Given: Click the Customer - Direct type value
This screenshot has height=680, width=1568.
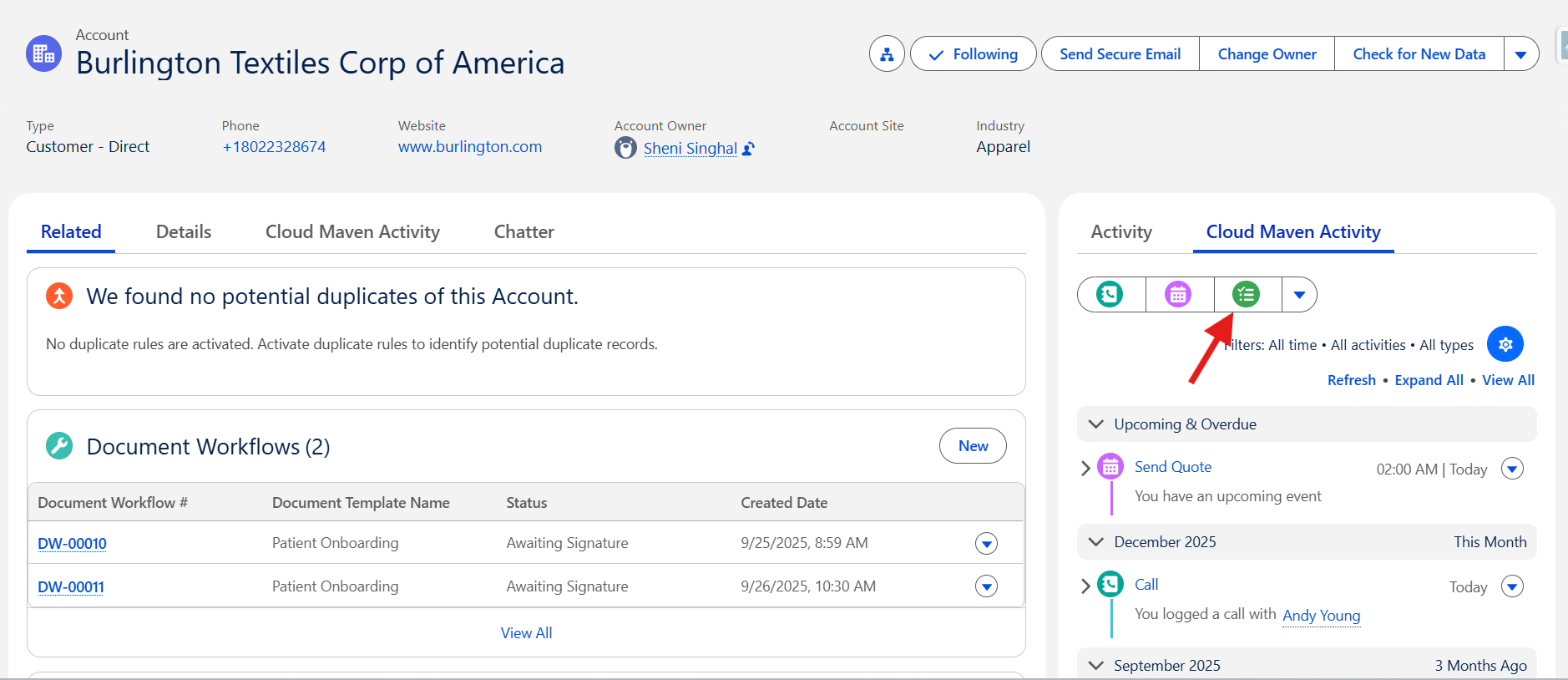Looking at the screenshot, I should coord(88,147).
